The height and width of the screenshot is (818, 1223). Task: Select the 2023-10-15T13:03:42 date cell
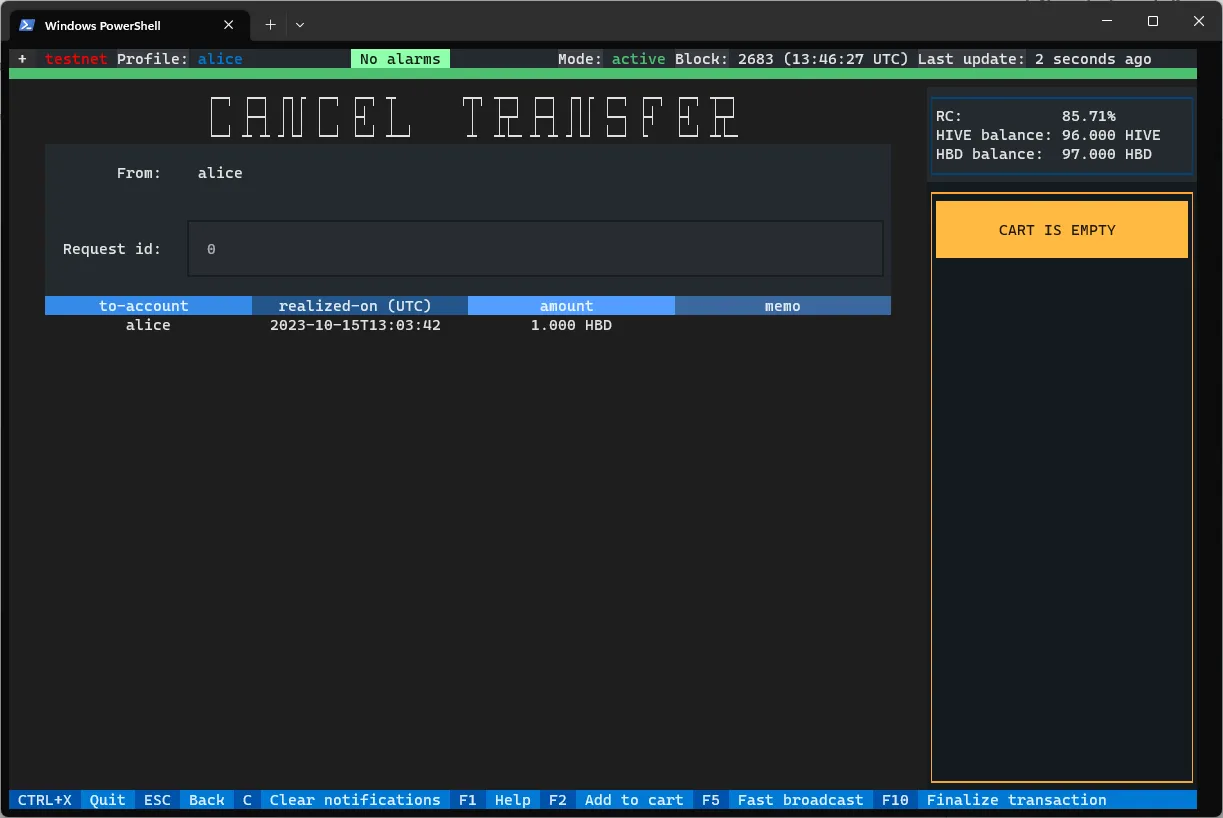pos(355,325)
